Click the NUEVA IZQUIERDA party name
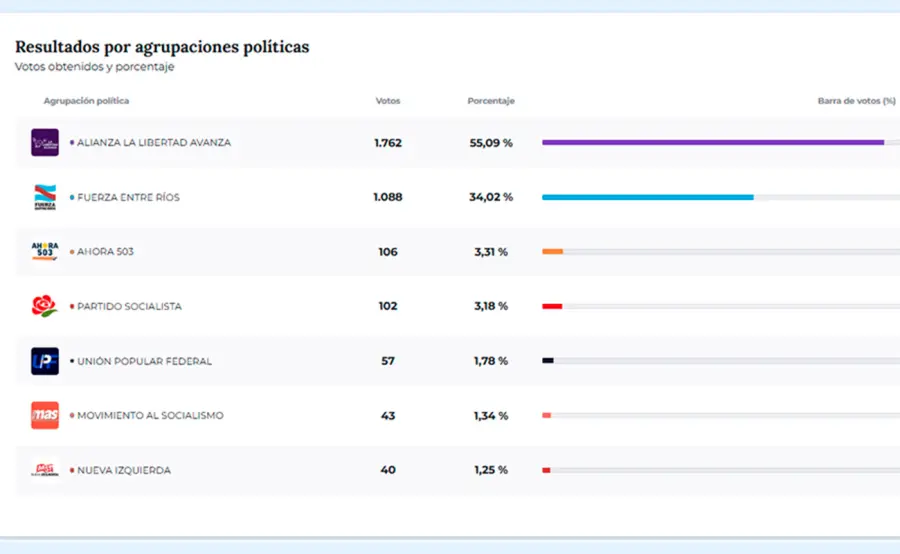 coord(124,470)
